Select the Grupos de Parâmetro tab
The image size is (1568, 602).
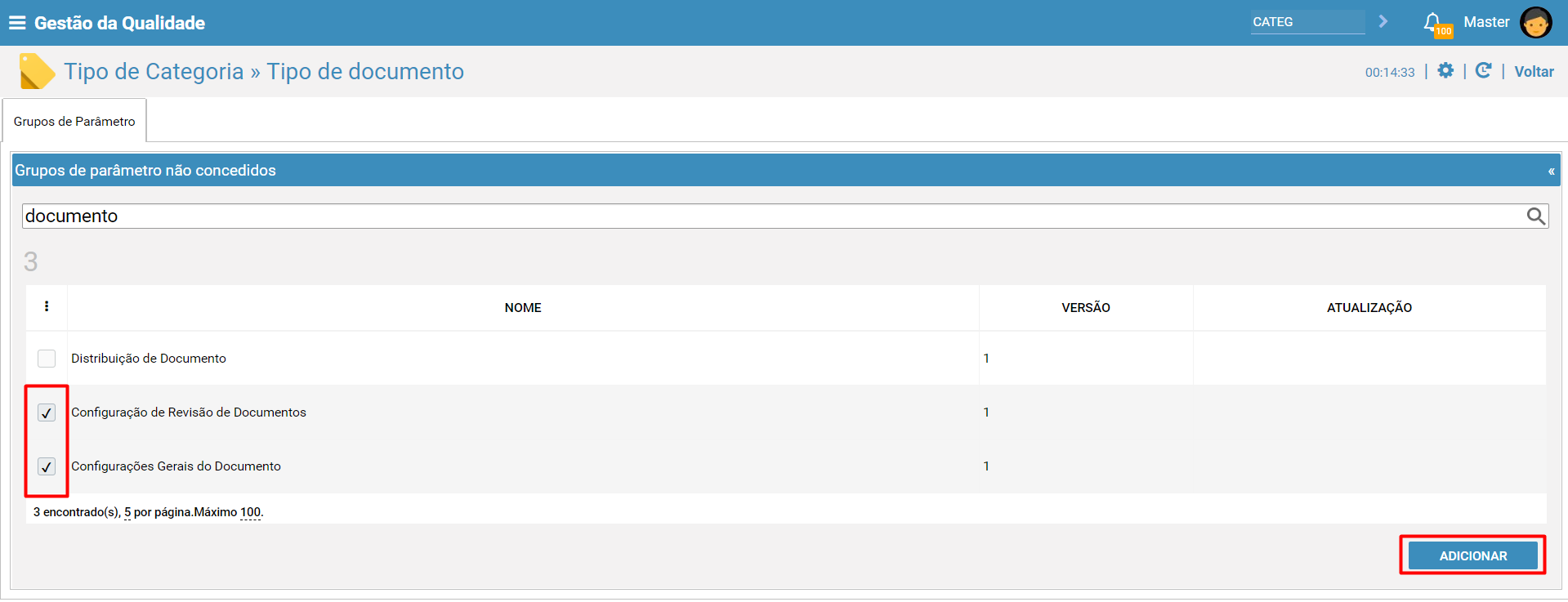point(74,121)
